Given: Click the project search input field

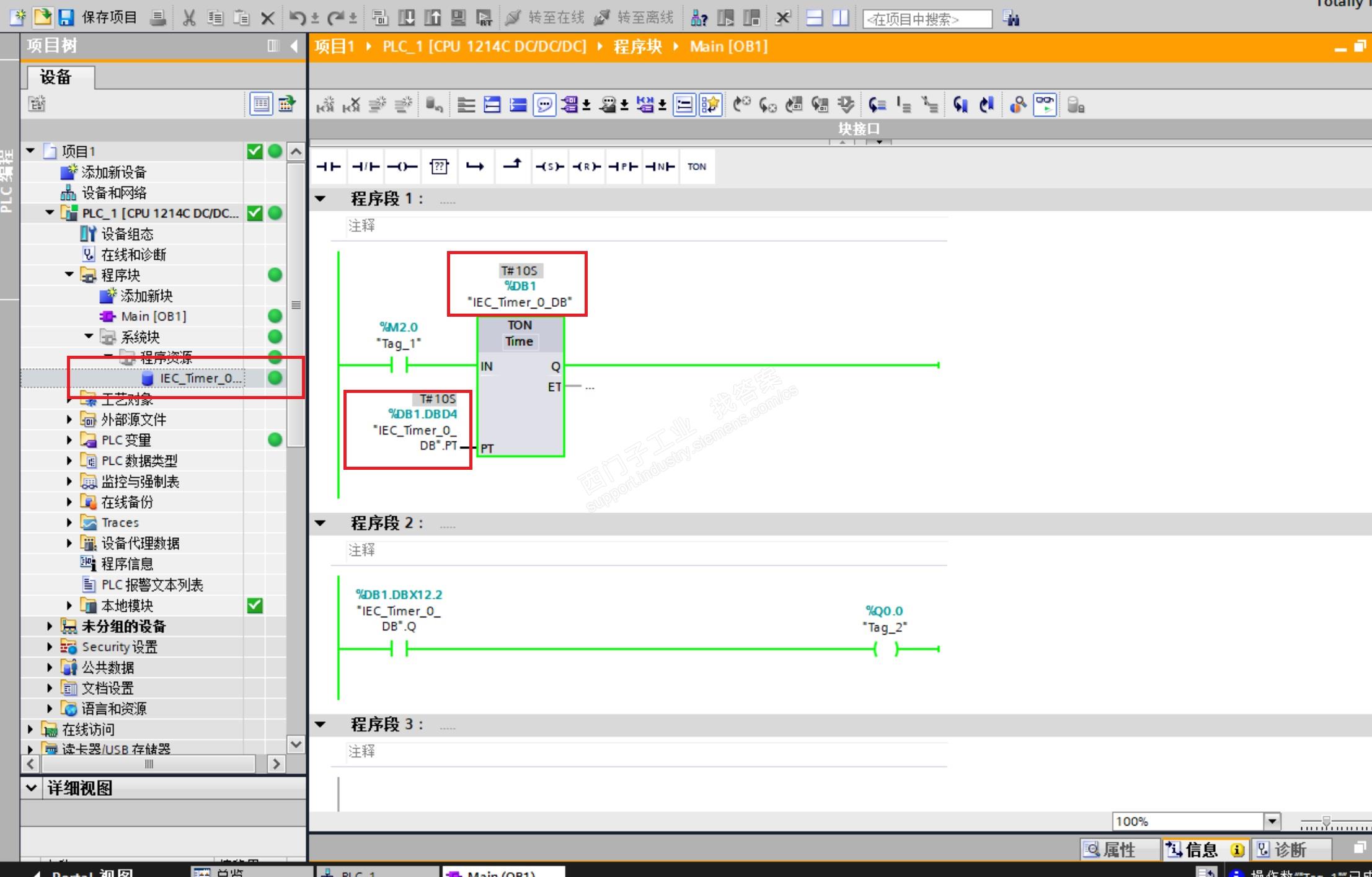Looking at the screenshot, I should (926, 19).
